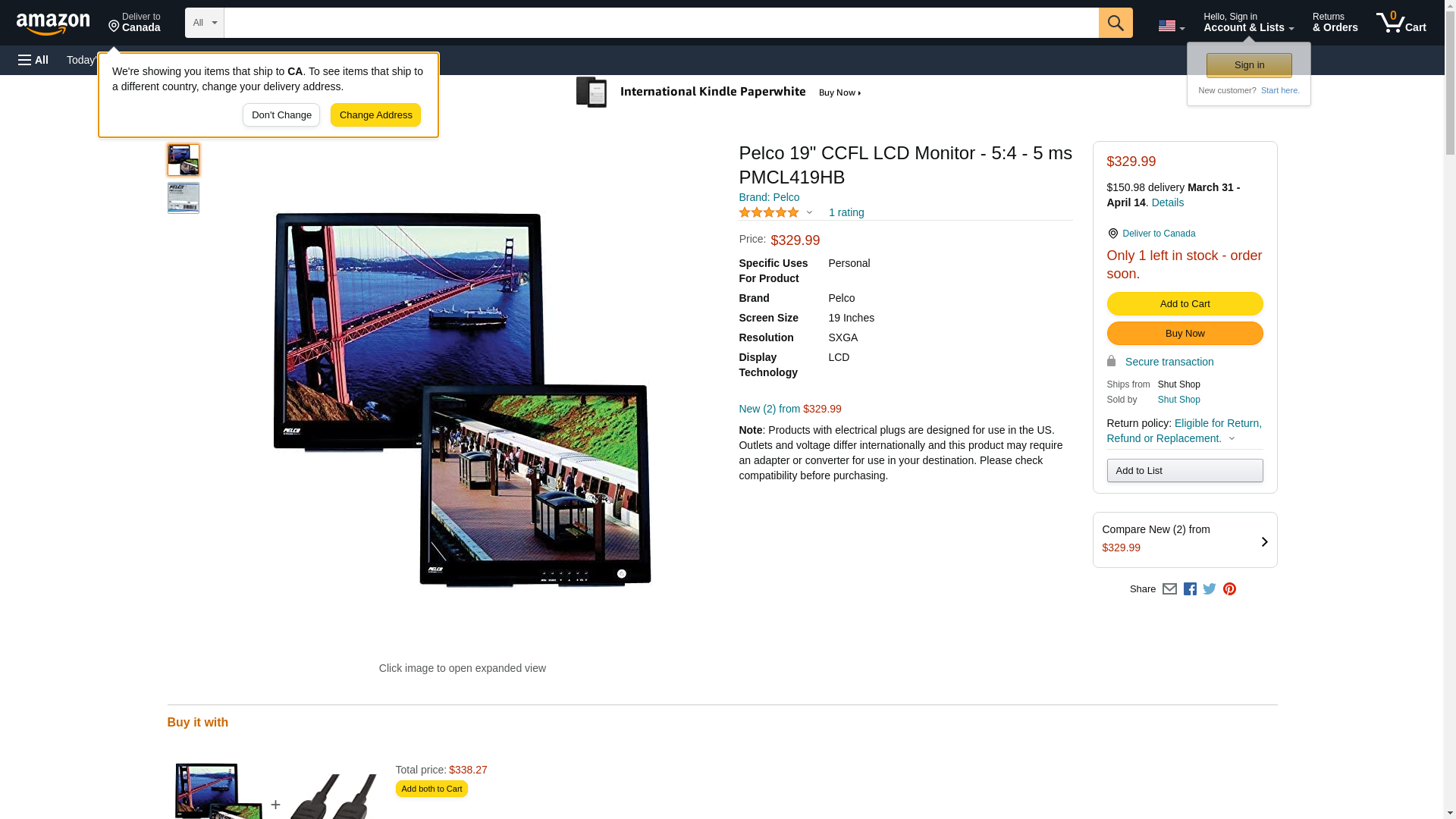The width and height of the screenshot is (1456, 819).
Task: Open the shopping cart icon
Action: (x=1401, y=23)
